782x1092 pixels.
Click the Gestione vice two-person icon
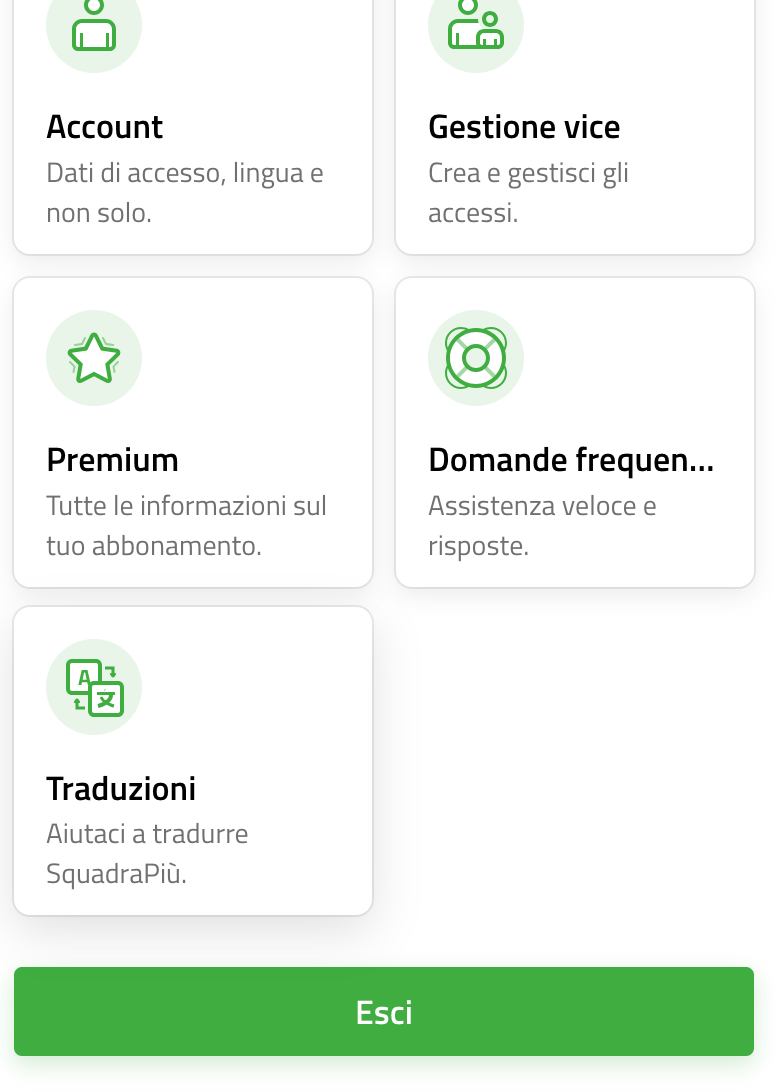[x=476, y=24]
